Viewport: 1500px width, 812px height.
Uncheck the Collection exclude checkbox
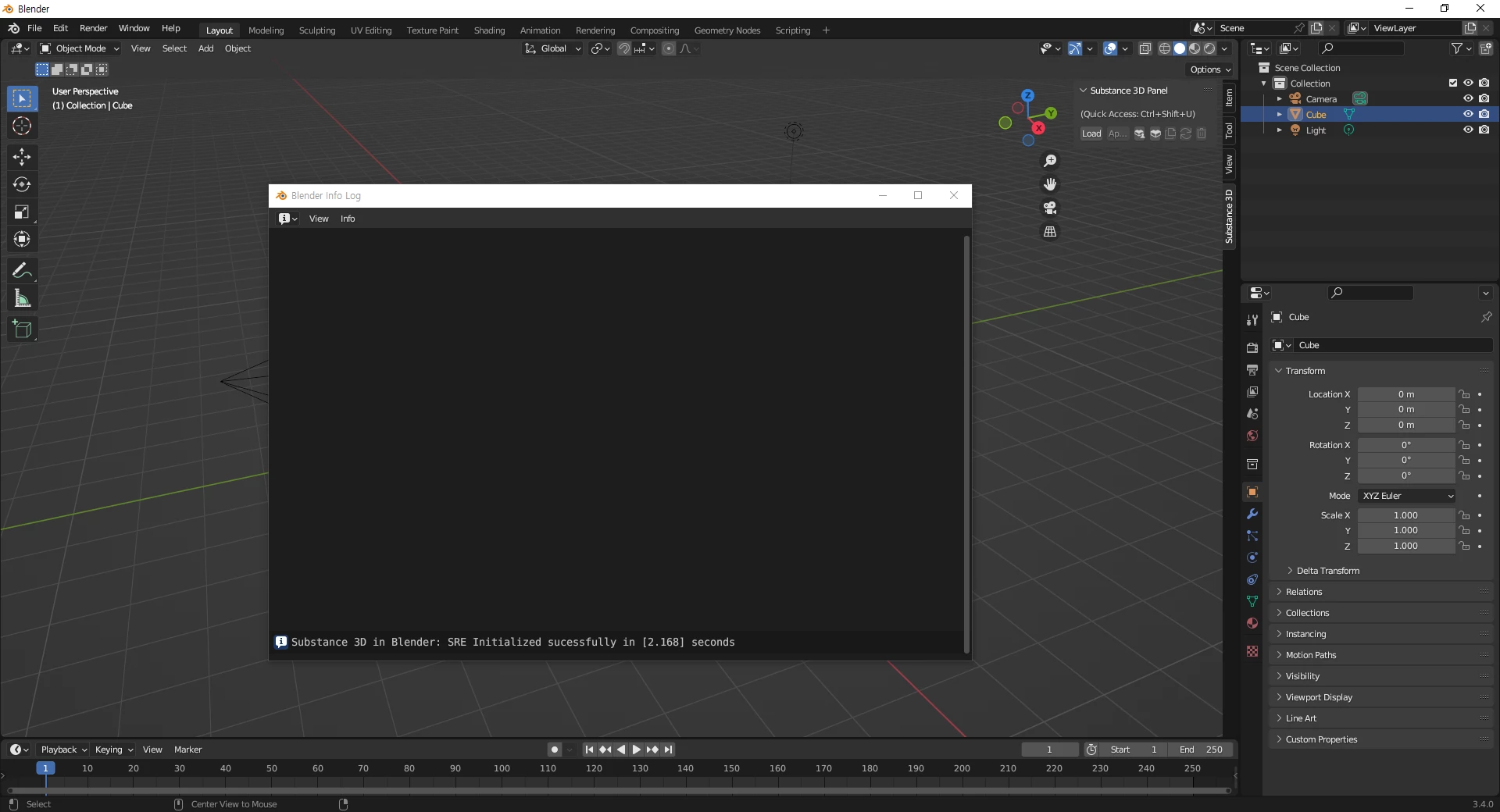point(1453,83)
